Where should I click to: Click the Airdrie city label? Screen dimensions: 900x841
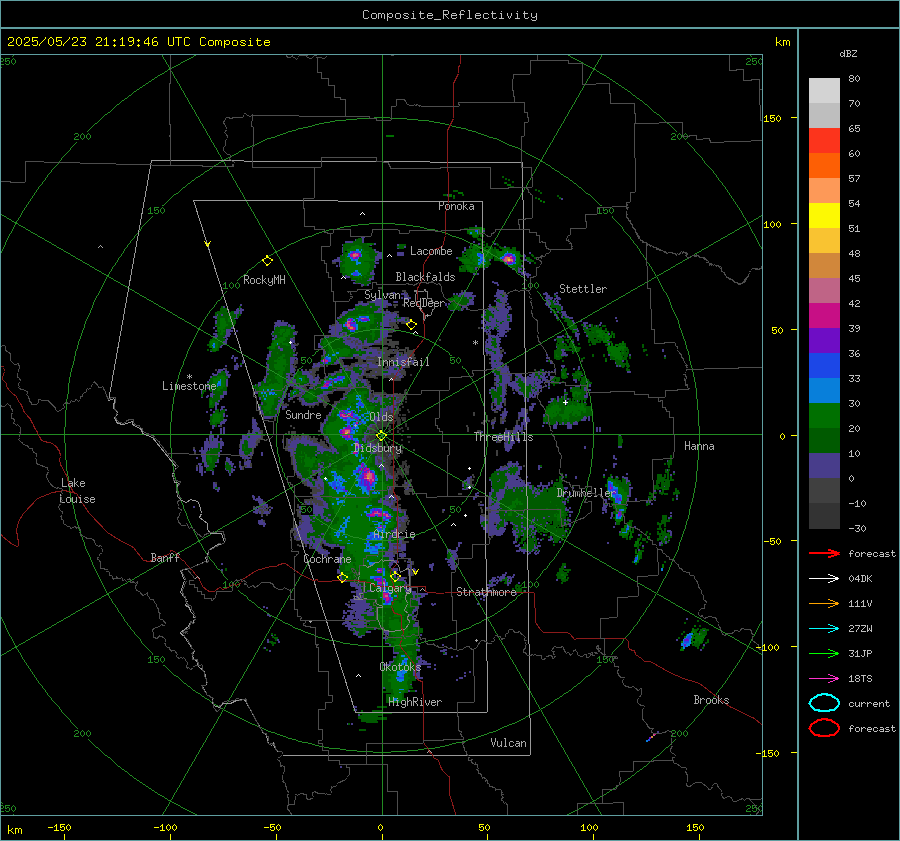(394, 534)
